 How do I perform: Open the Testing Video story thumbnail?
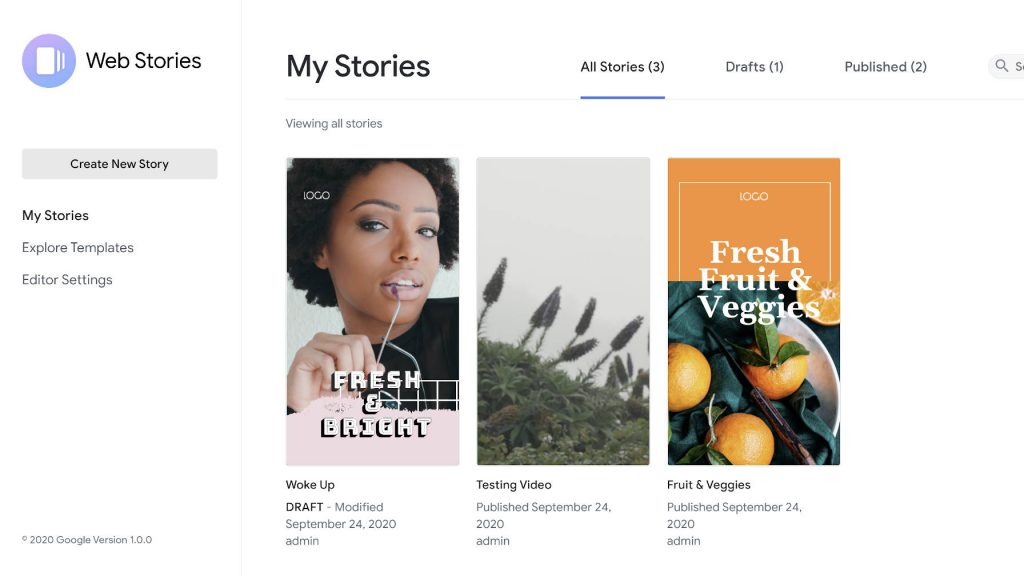pyautogui.click(x=563, y=311)
